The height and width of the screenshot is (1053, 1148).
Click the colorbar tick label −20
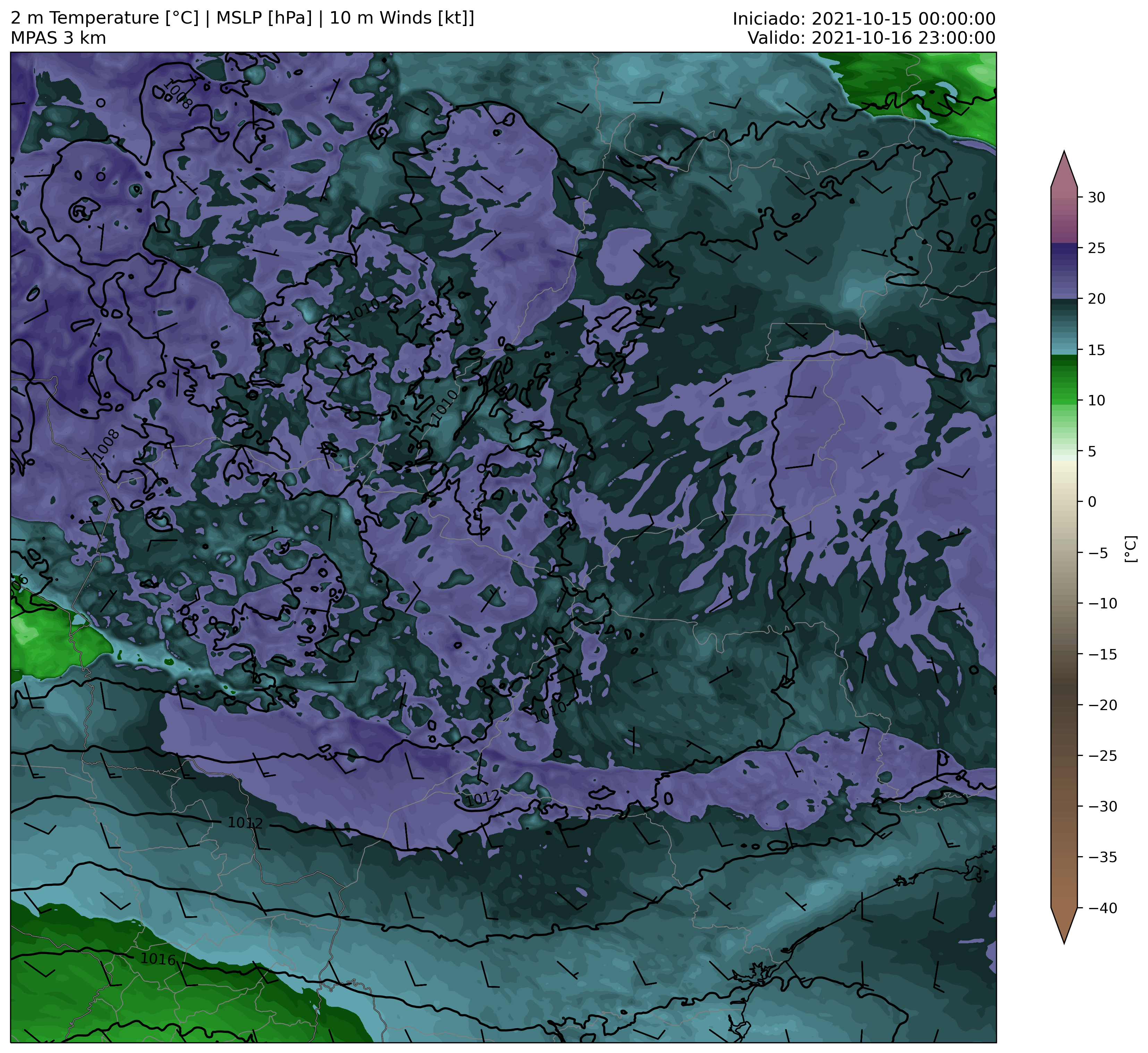point(1103,705)
